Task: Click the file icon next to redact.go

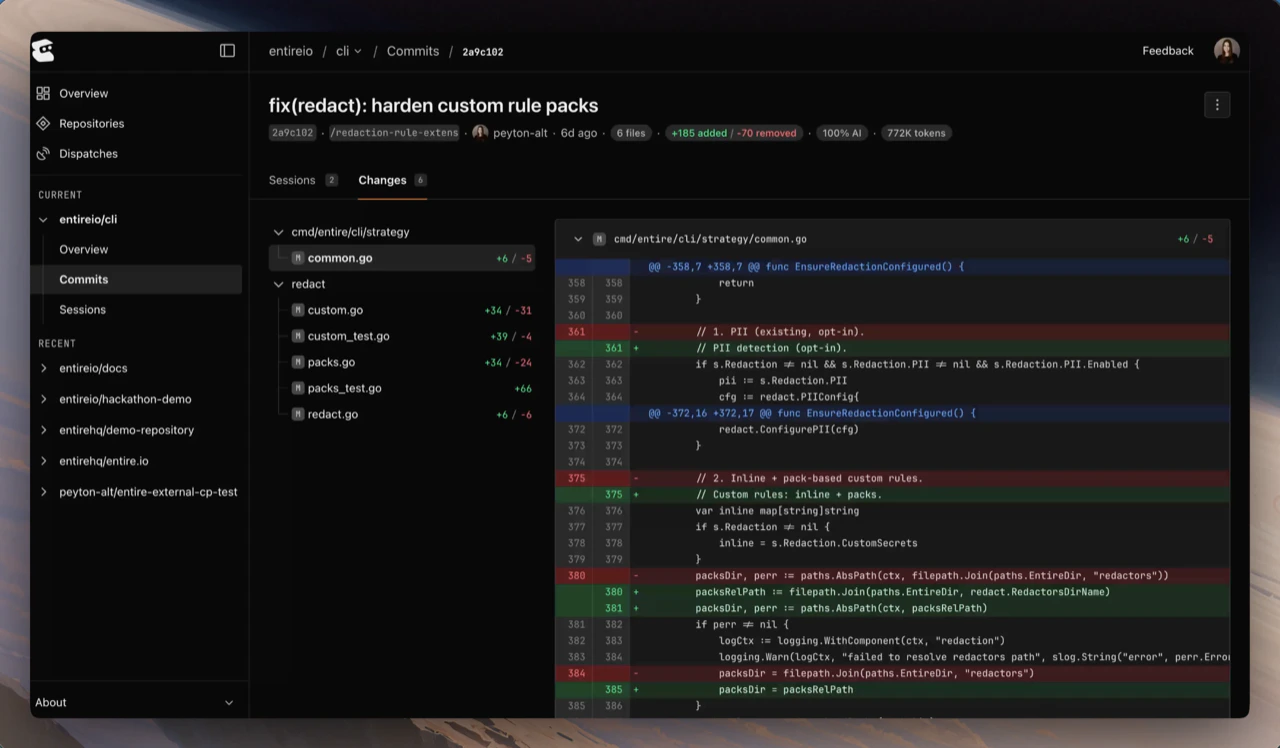Action: point(298,414)
